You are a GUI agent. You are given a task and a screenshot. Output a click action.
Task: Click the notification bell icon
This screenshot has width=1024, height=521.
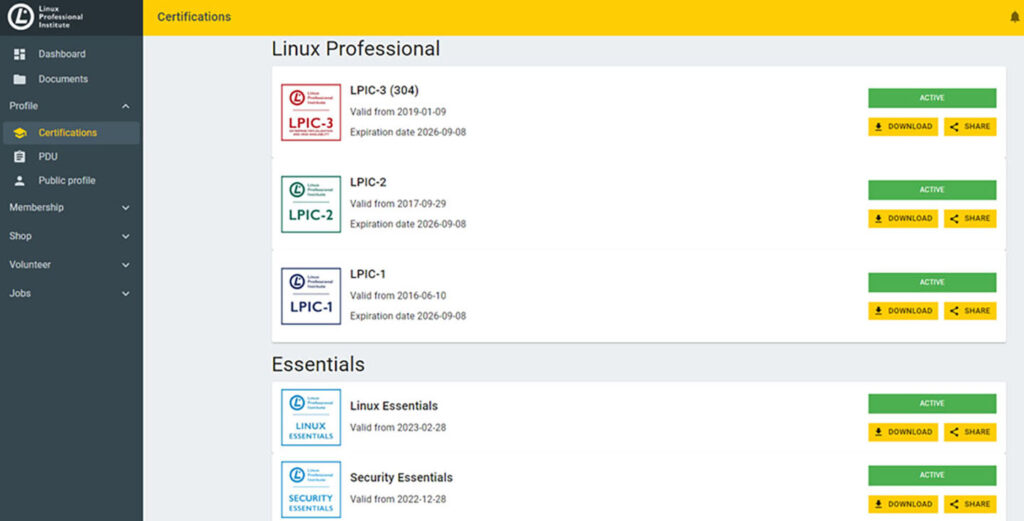[x=1016, y=17]
